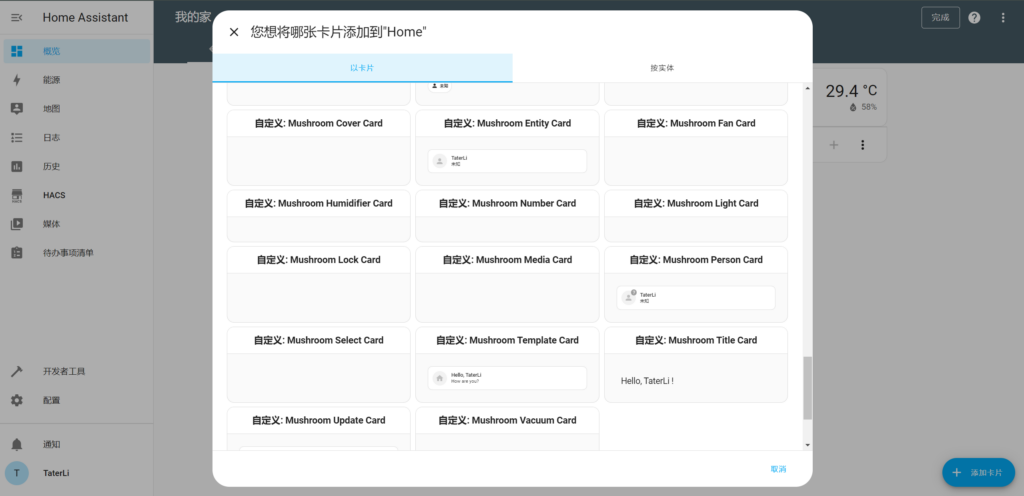Click the 58% humidity value
The image size is (1024, 496).
[x=869, y=107]
